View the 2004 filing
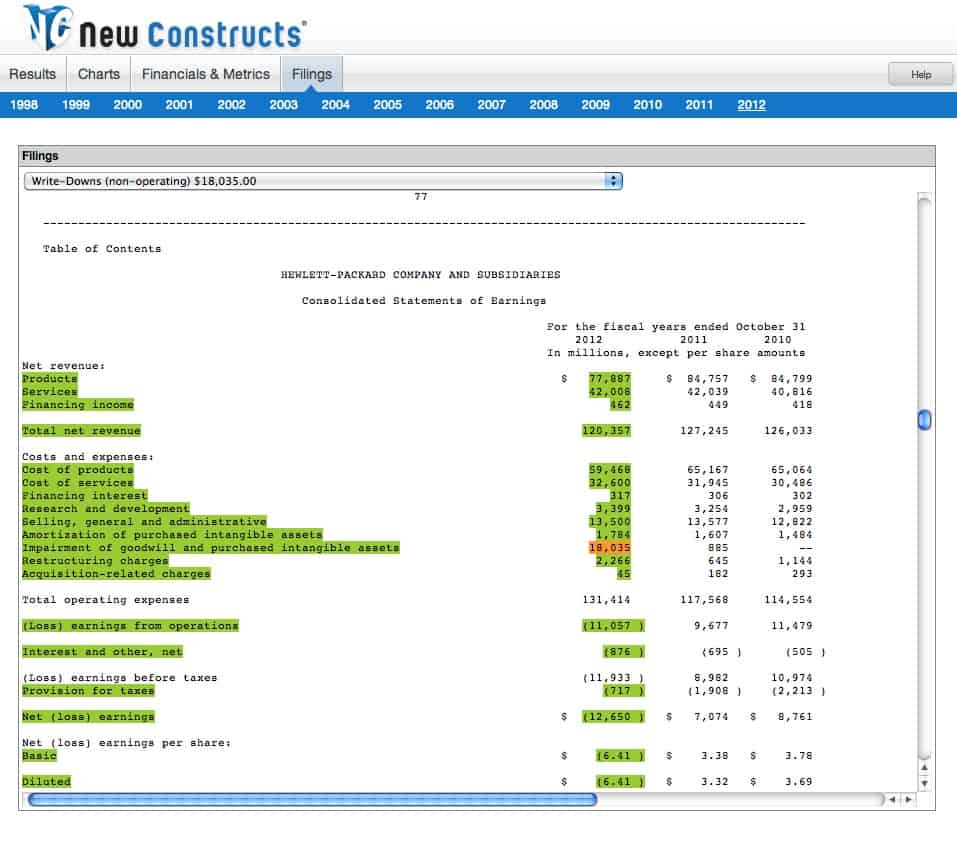Viewport: 957px width, 846px height. pyautogui.click(x=336, y=105)
